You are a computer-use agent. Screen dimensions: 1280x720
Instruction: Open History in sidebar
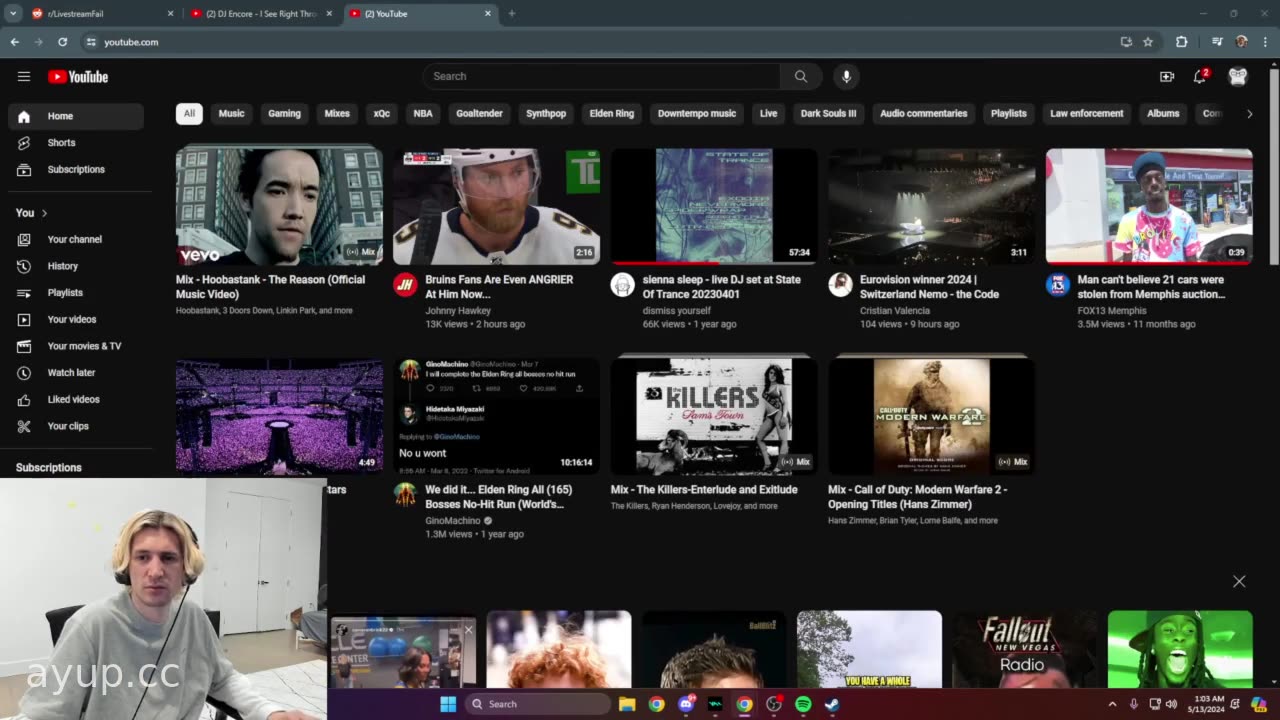(x=76, y=266)
